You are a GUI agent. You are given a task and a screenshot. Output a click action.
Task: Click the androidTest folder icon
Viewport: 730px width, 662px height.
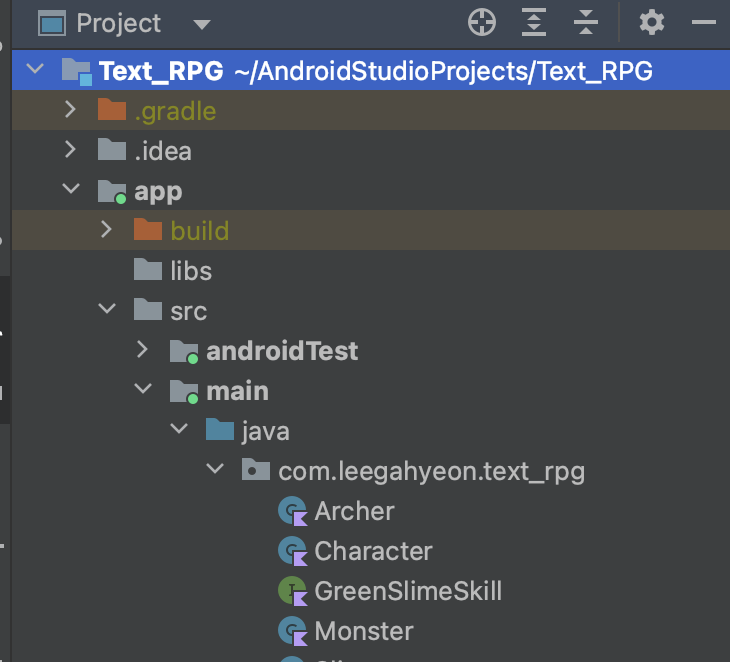pos(184,351)
